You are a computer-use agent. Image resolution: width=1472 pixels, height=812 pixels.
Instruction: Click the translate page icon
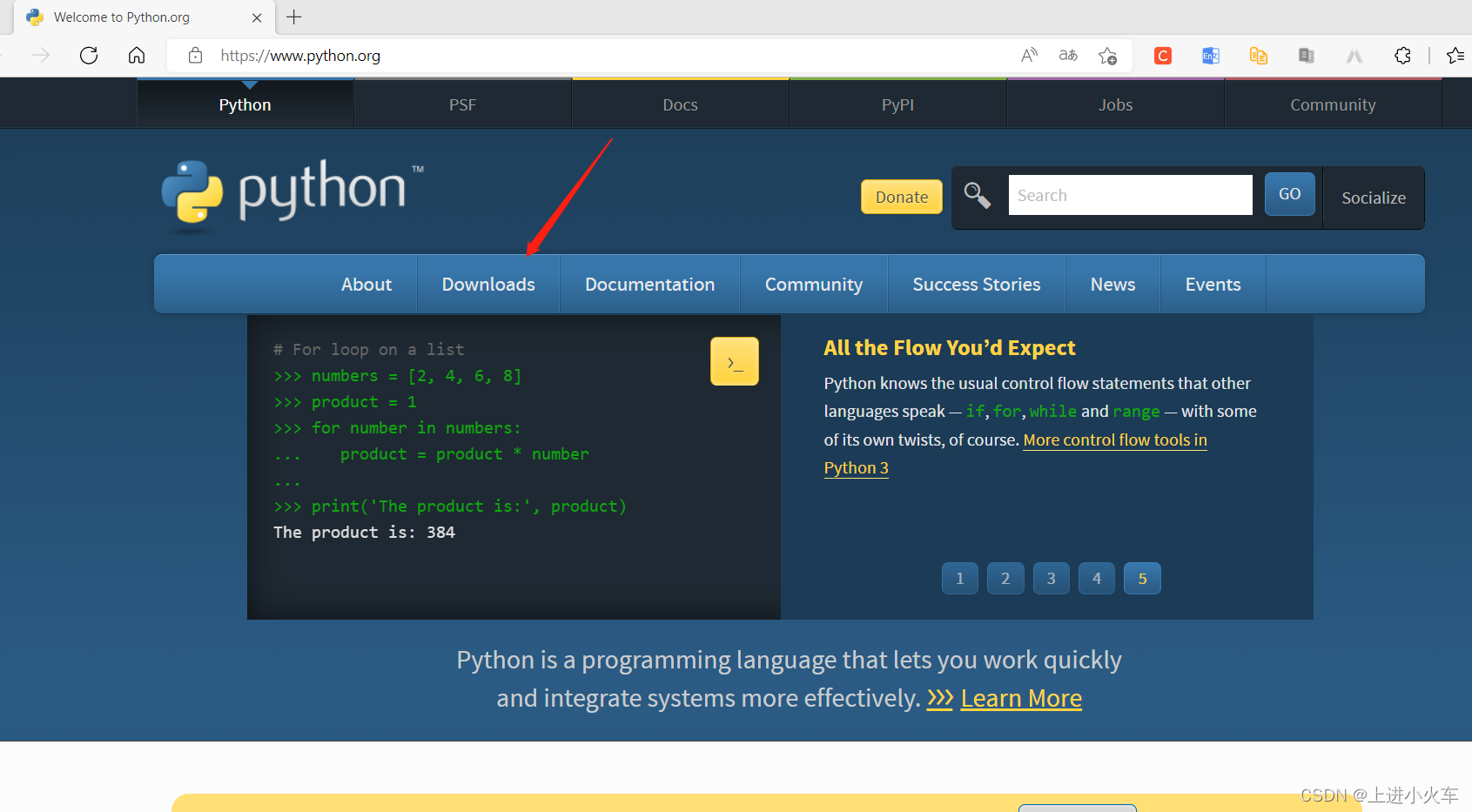(1068, 56)
